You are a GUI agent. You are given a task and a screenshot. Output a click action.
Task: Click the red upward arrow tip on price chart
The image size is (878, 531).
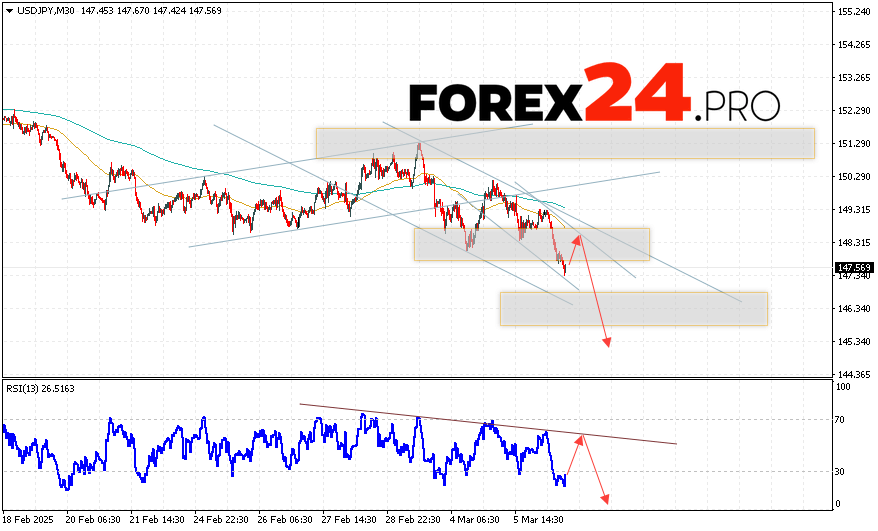pos(577,237)
